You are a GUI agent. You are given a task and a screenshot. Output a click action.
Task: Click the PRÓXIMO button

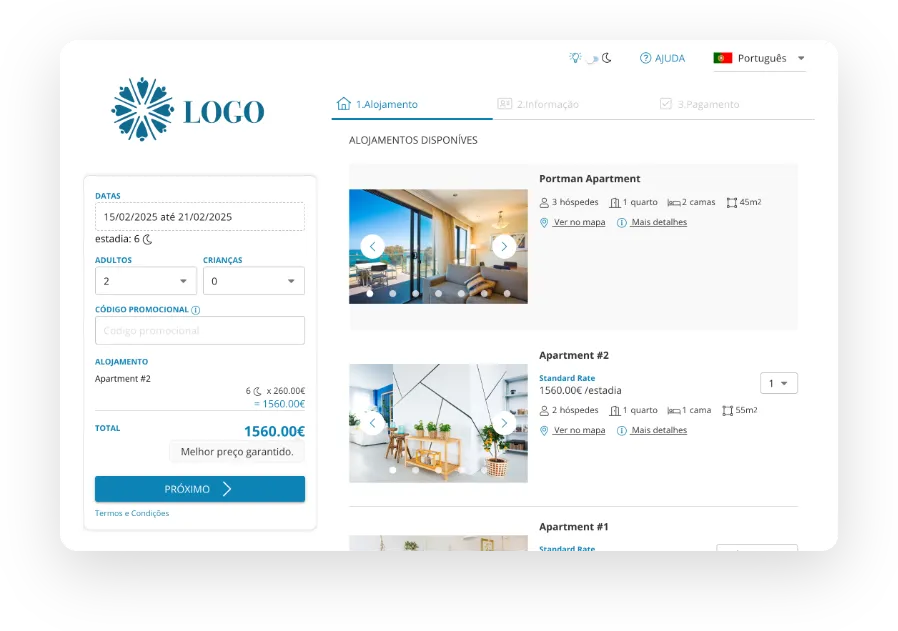pyautogui.click(x=200, y=489)
